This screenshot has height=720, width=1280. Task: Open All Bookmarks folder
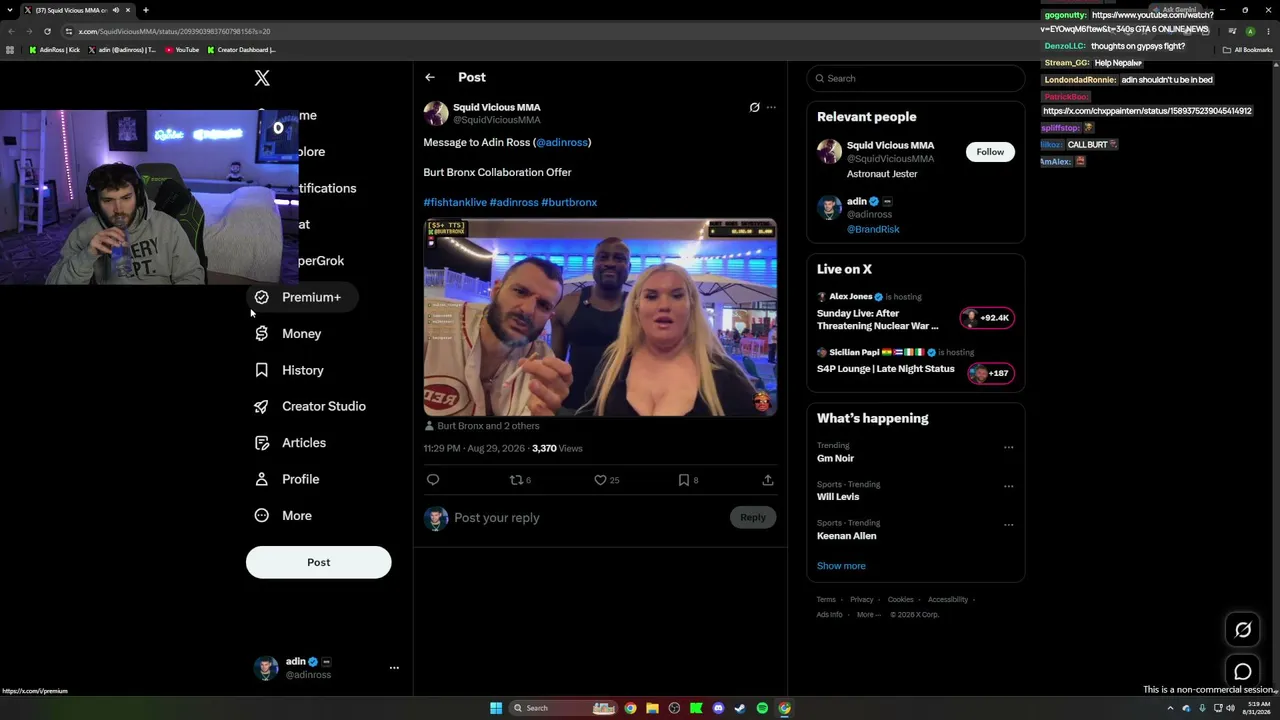(x=1247, y=50)
